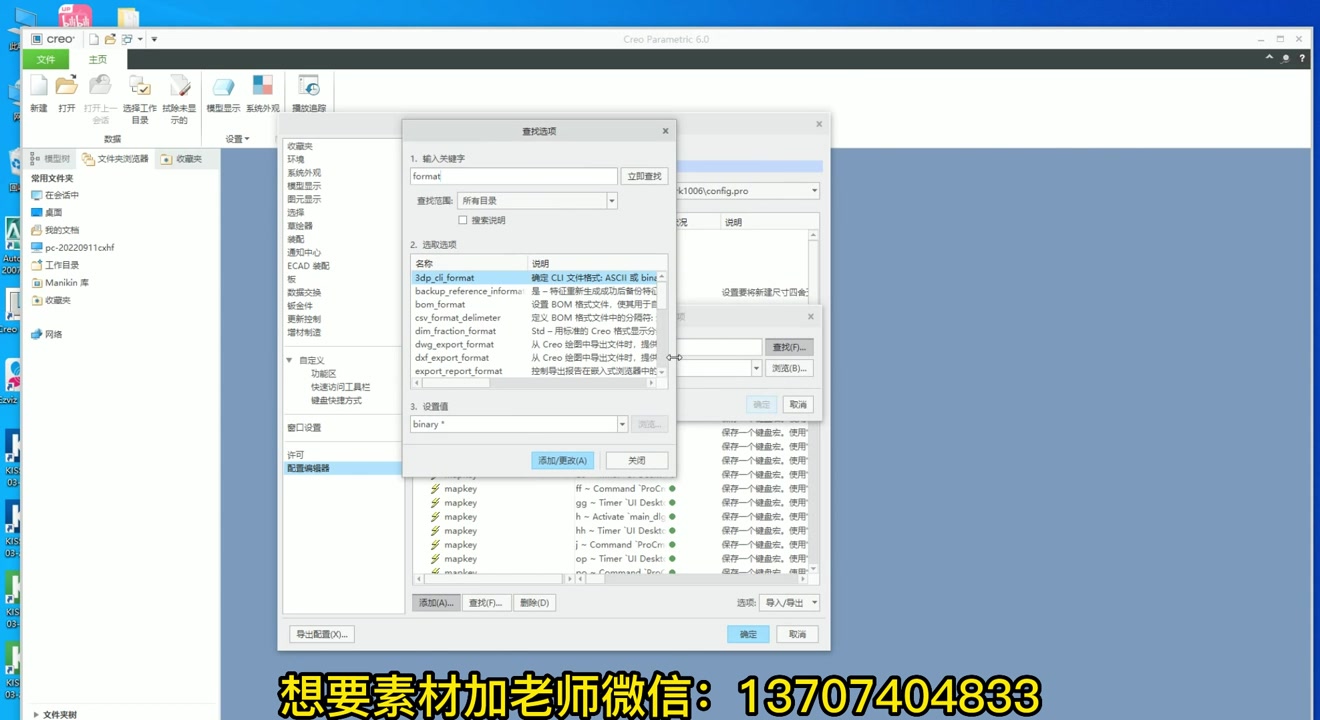Click the 删除(D) button
The image size is (1320, 720).
(x=534, y=603)
